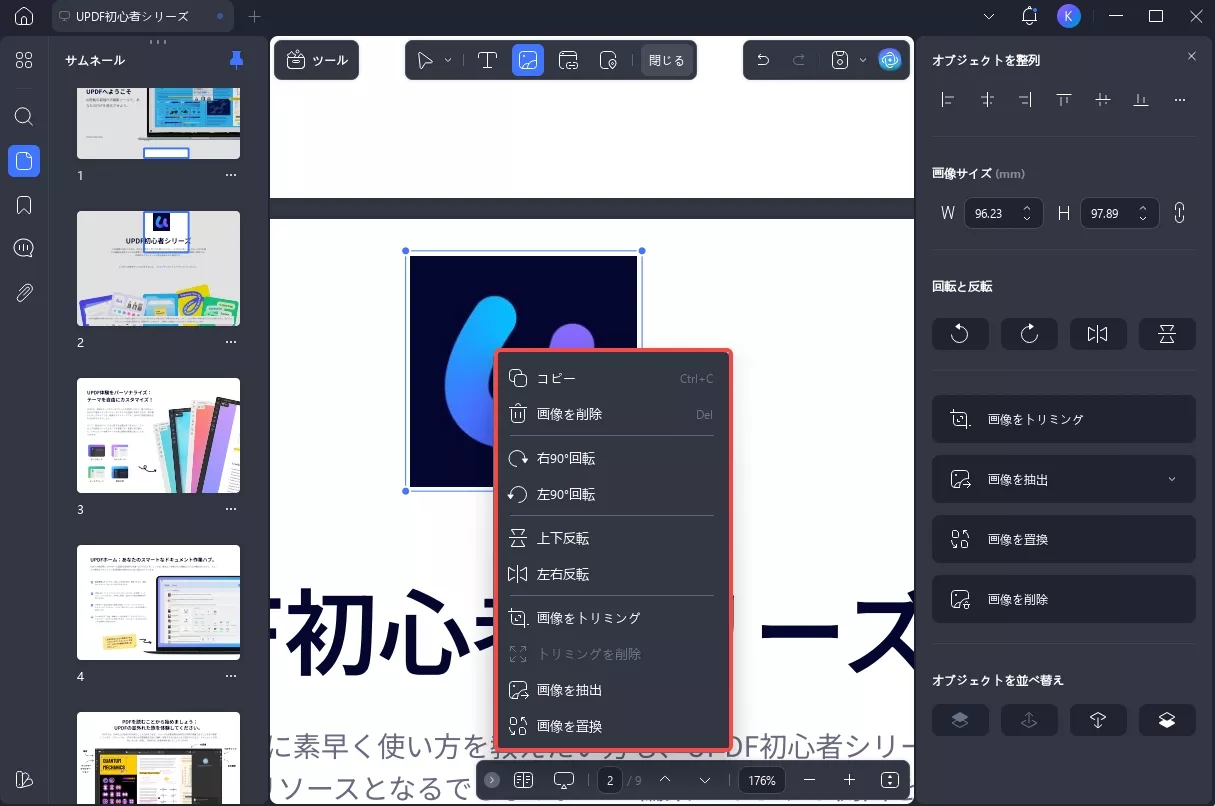Undo the last action
The width and height of the screenshot is (1215, 806).
[763, 60]
